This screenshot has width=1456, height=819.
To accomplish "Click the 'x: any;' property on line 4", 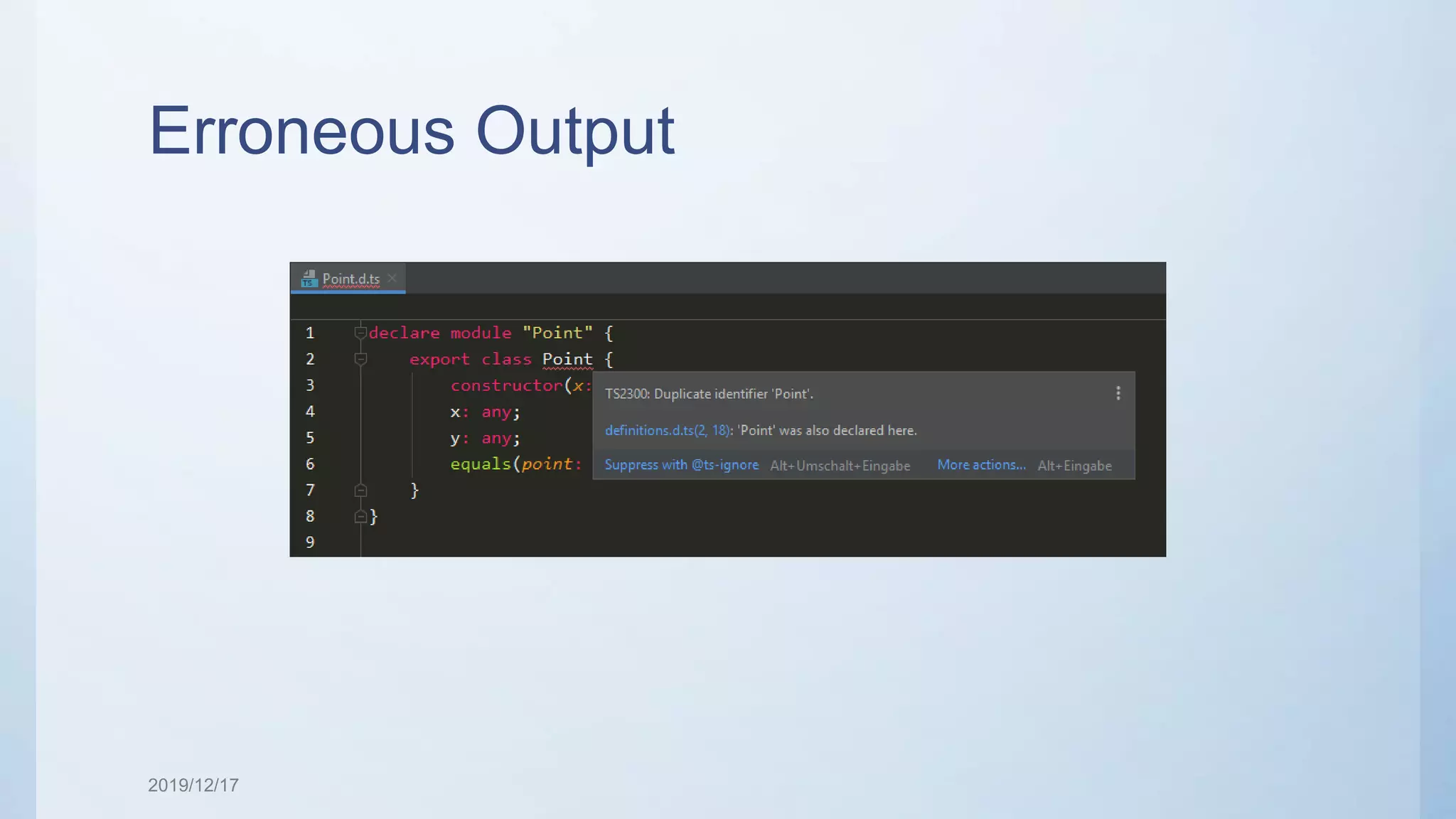I will pyautogui.click(x=485, y=412).
